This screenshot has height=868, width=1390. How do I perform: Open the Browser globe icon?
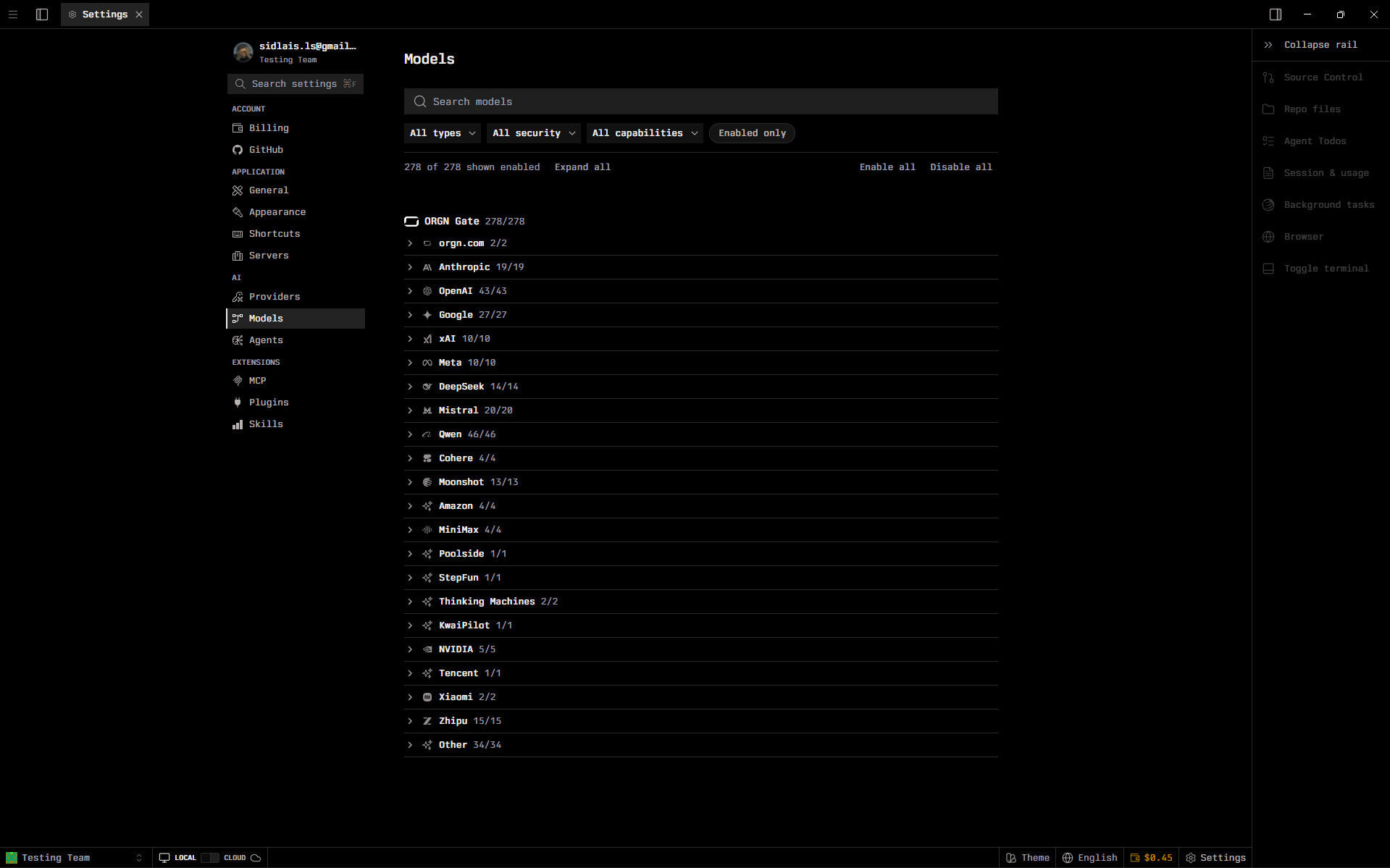[x=1268, y=237]
